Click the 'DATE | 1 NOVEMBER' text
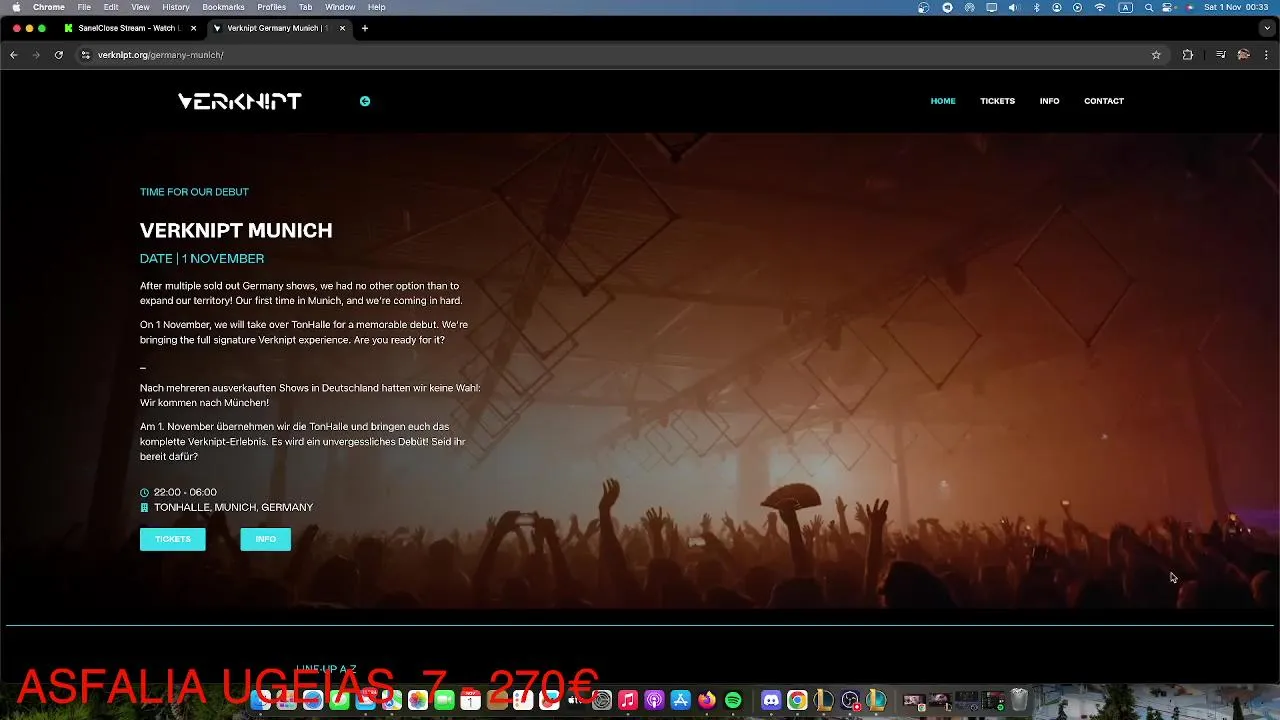 pyautogui.click(x=202, y=258)
